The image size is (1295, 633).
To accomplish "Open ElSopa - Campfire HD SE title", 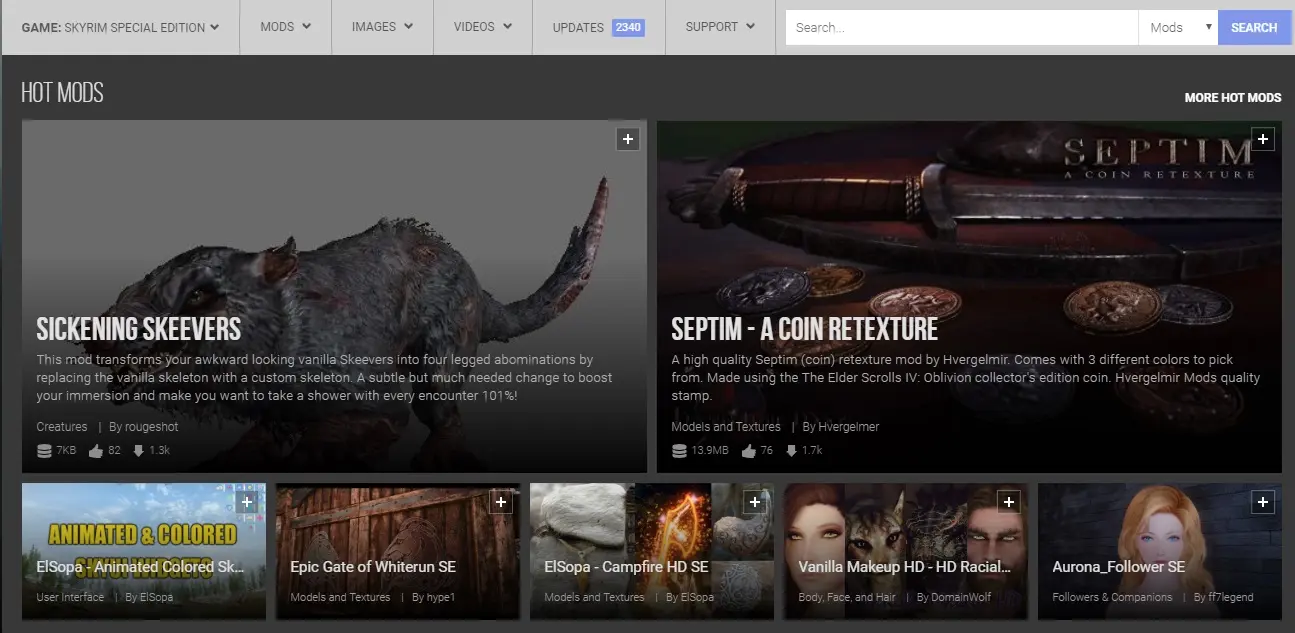I will [626, 567].
